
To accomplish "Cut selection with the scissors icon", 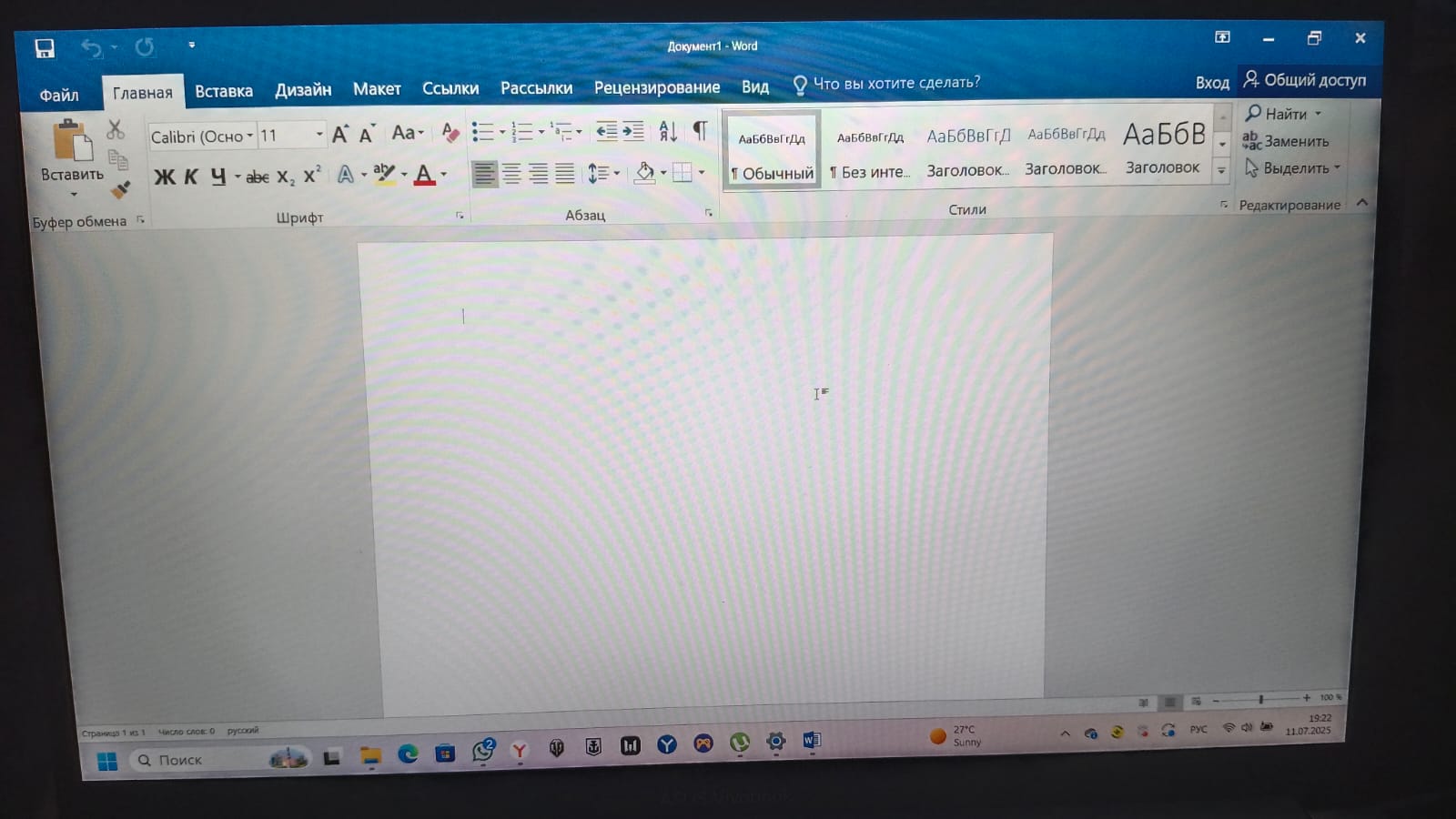I will click(x=116, y=130).
